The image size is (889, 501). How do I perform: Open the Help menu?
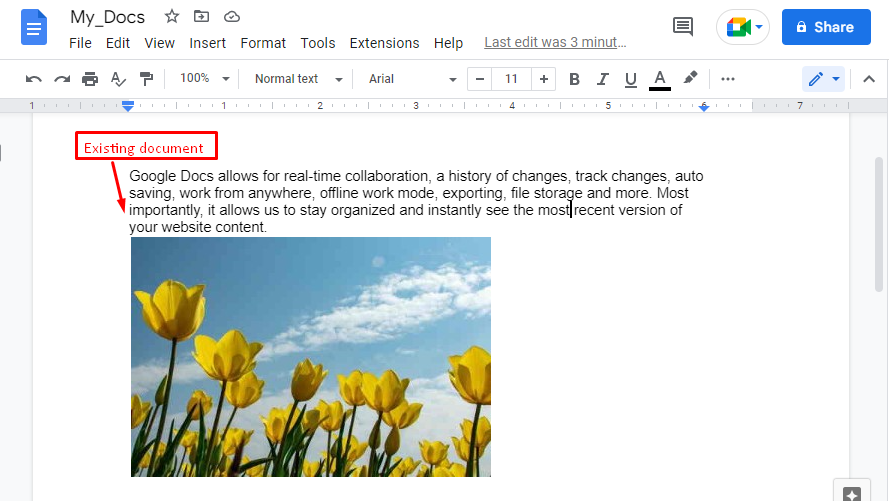tap(448, 43)
